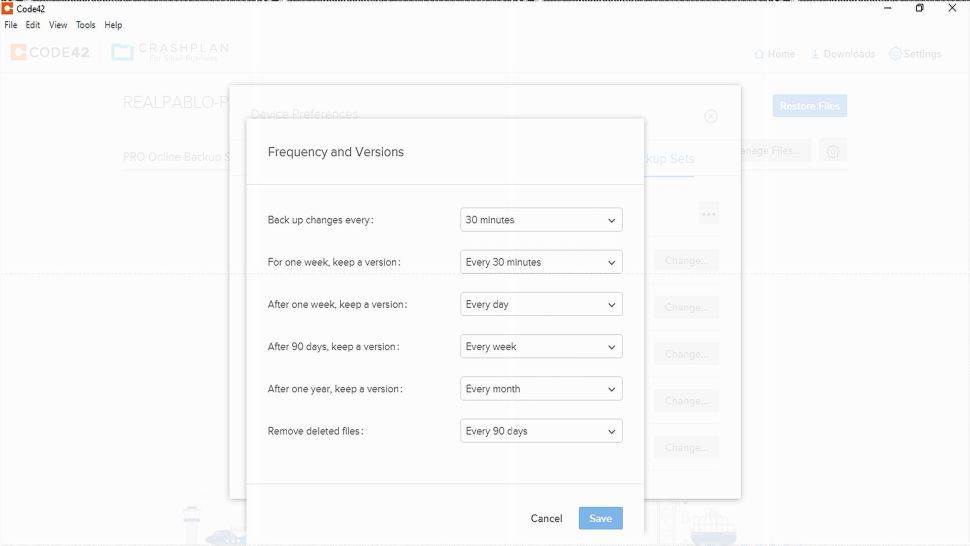Expand the 'For one week, keep a version' dropdown
The height and width of the screenshot is (546, 970).
(x=541, y=262)
